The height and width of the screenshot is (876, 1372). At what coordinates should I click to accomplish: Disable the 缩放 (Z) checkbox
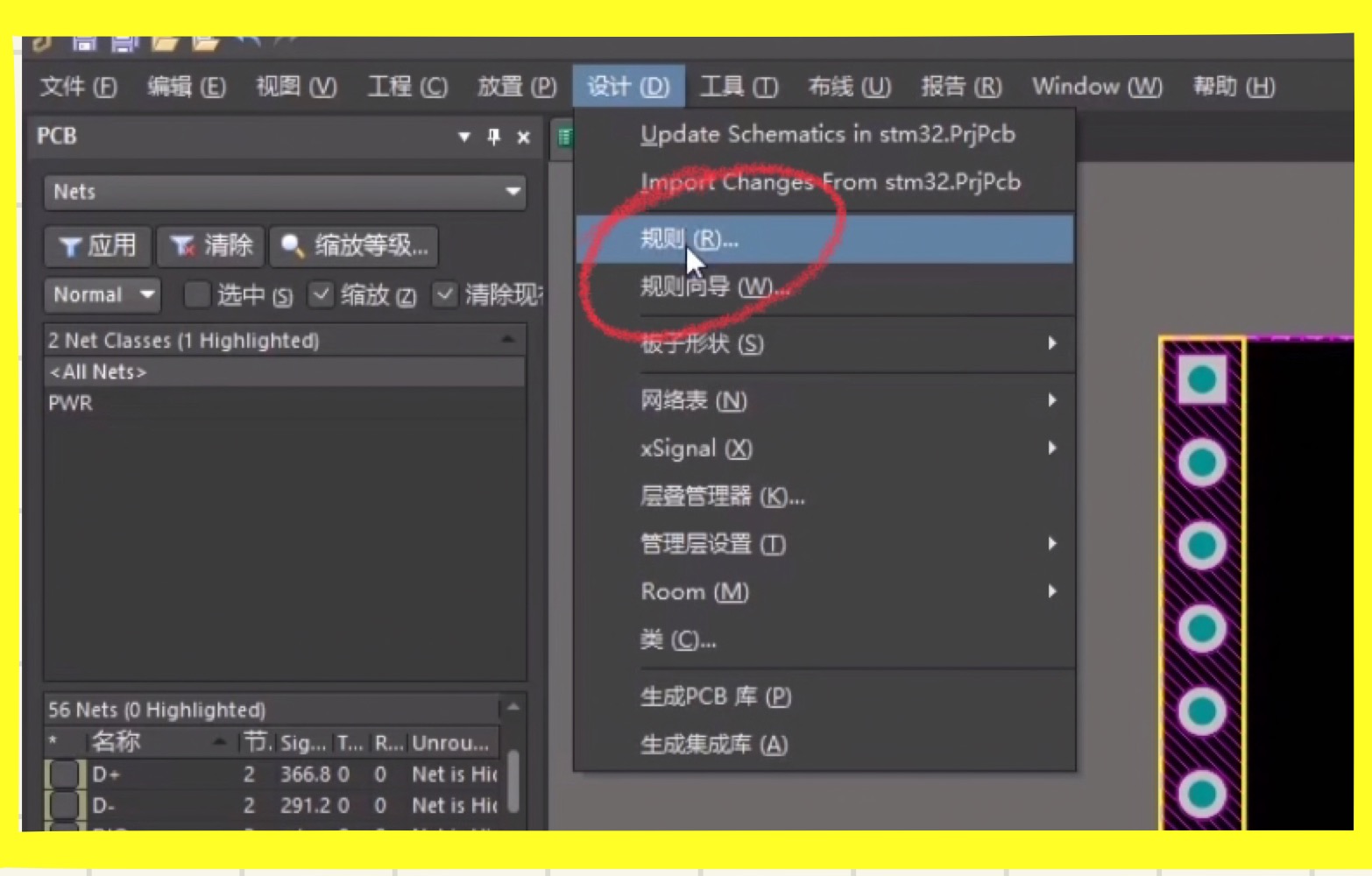[x=322, y=295]
